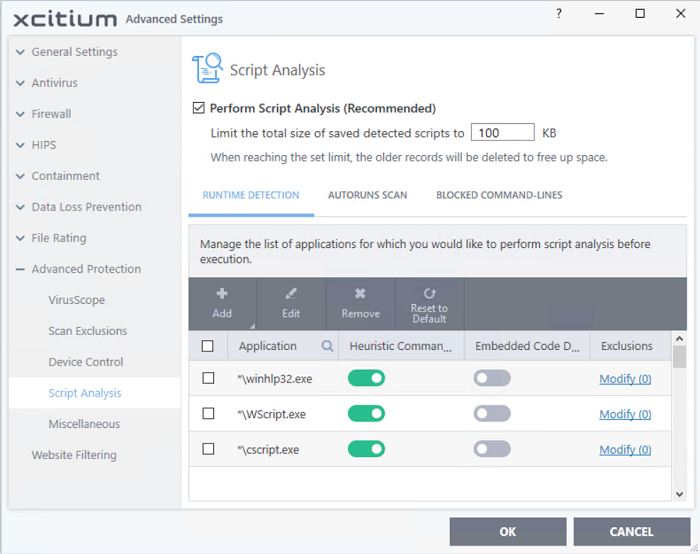This screenshot has width=700, height=554.
Task: Open the Add button dropdown arrow
Action: tap(252, 326)
